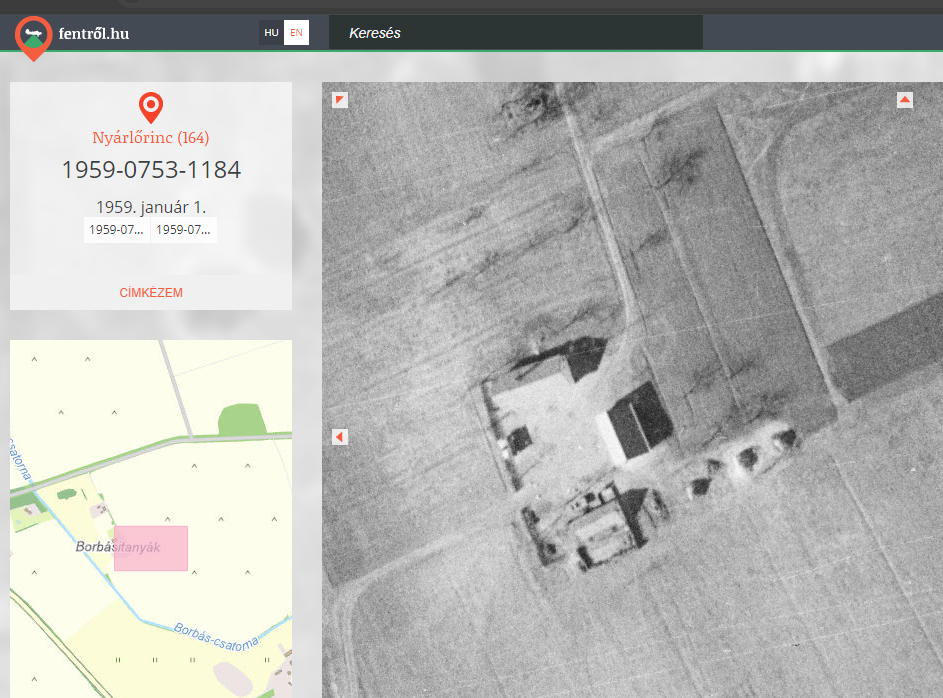943x698 pixels.
Task: Click the red location pin above Nyárlőrinc
Action: tap(151, 106)
